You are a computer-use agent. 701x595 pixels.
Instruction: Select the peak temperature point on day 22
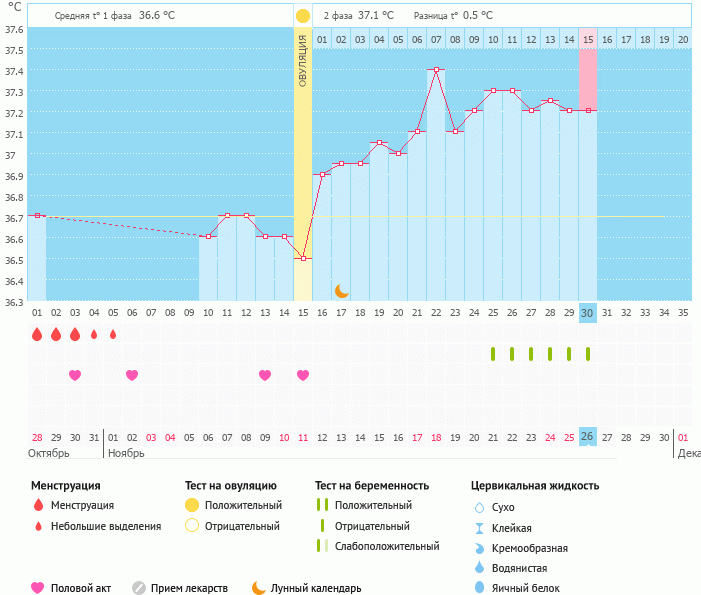point(436,70)
